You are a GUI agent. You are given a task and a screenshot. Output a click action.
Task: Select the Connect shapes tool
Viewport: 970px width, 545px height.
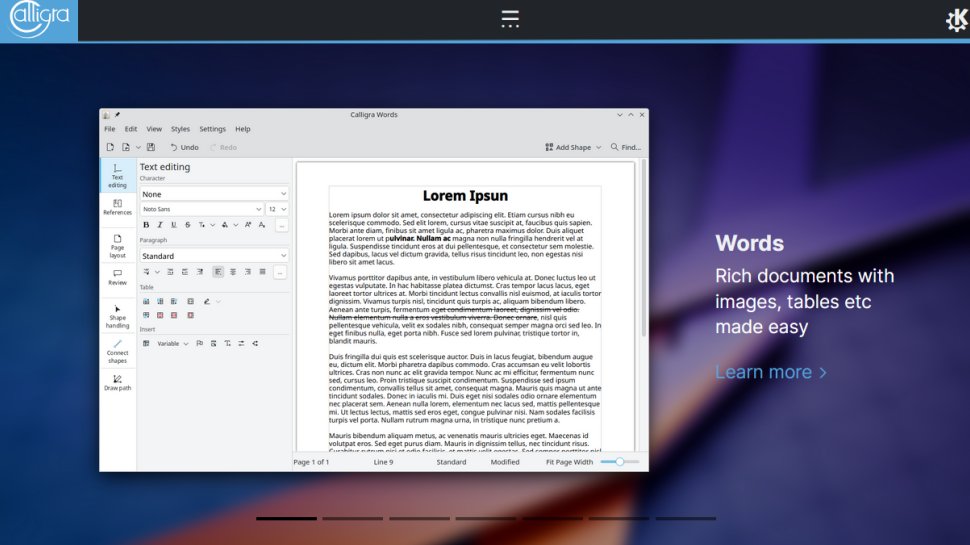pyautogui.click(x=118, y=351)
